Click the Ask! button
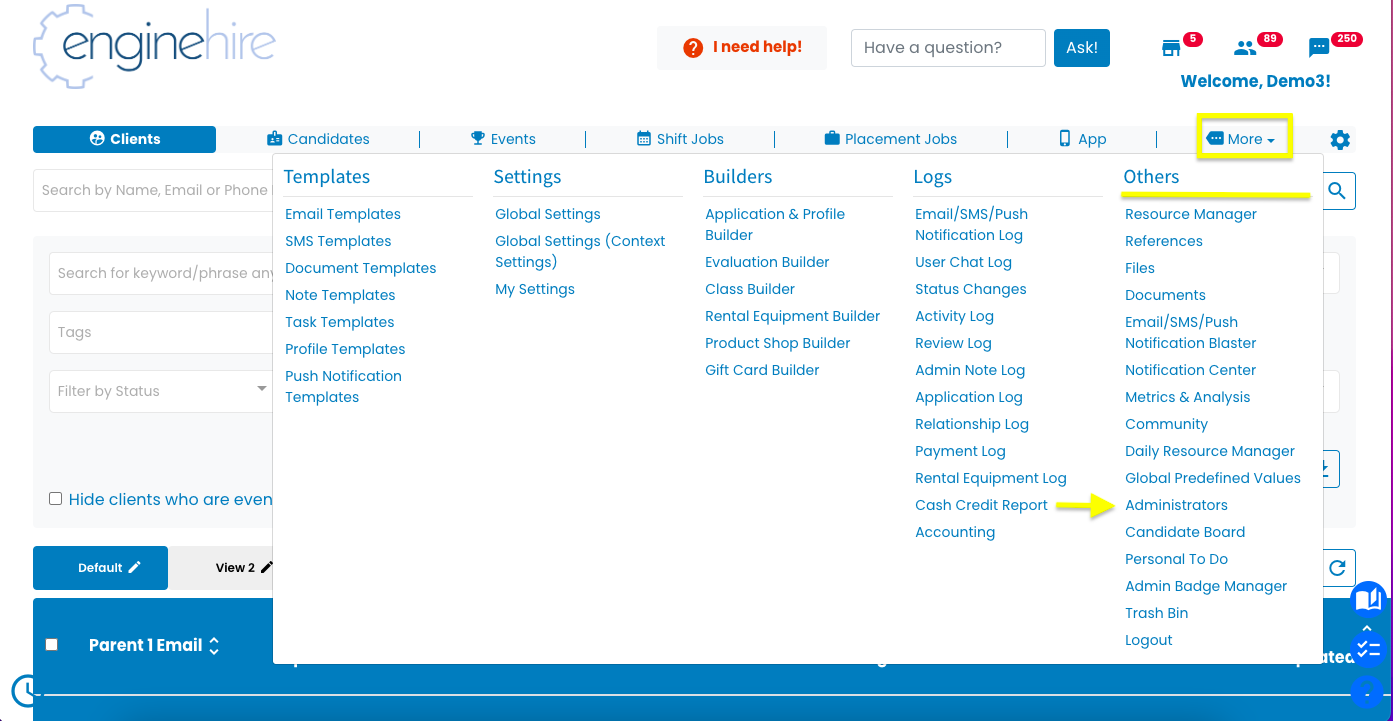Image resolution: width=1393 pixels, height=721 pixels. click(x=1082, y=48)
